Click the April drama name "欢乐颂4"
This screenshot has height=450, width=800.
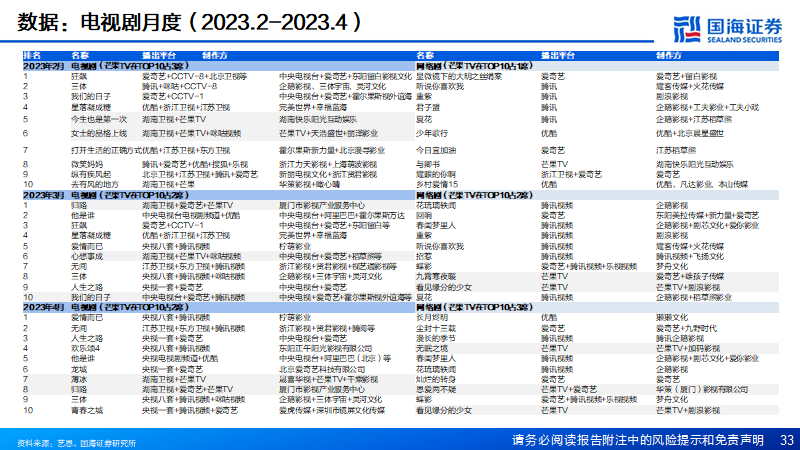pos(86,348)
